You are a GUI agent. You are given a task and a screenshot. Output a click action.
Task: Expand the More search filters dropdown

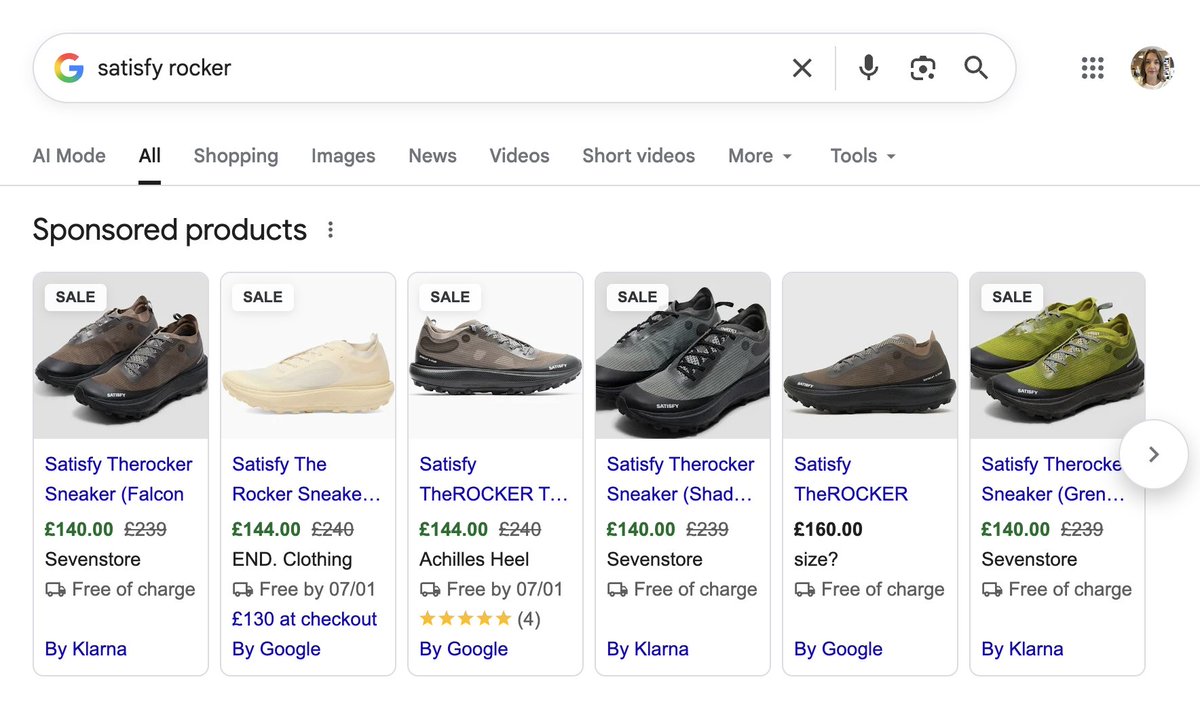[760, 156]
